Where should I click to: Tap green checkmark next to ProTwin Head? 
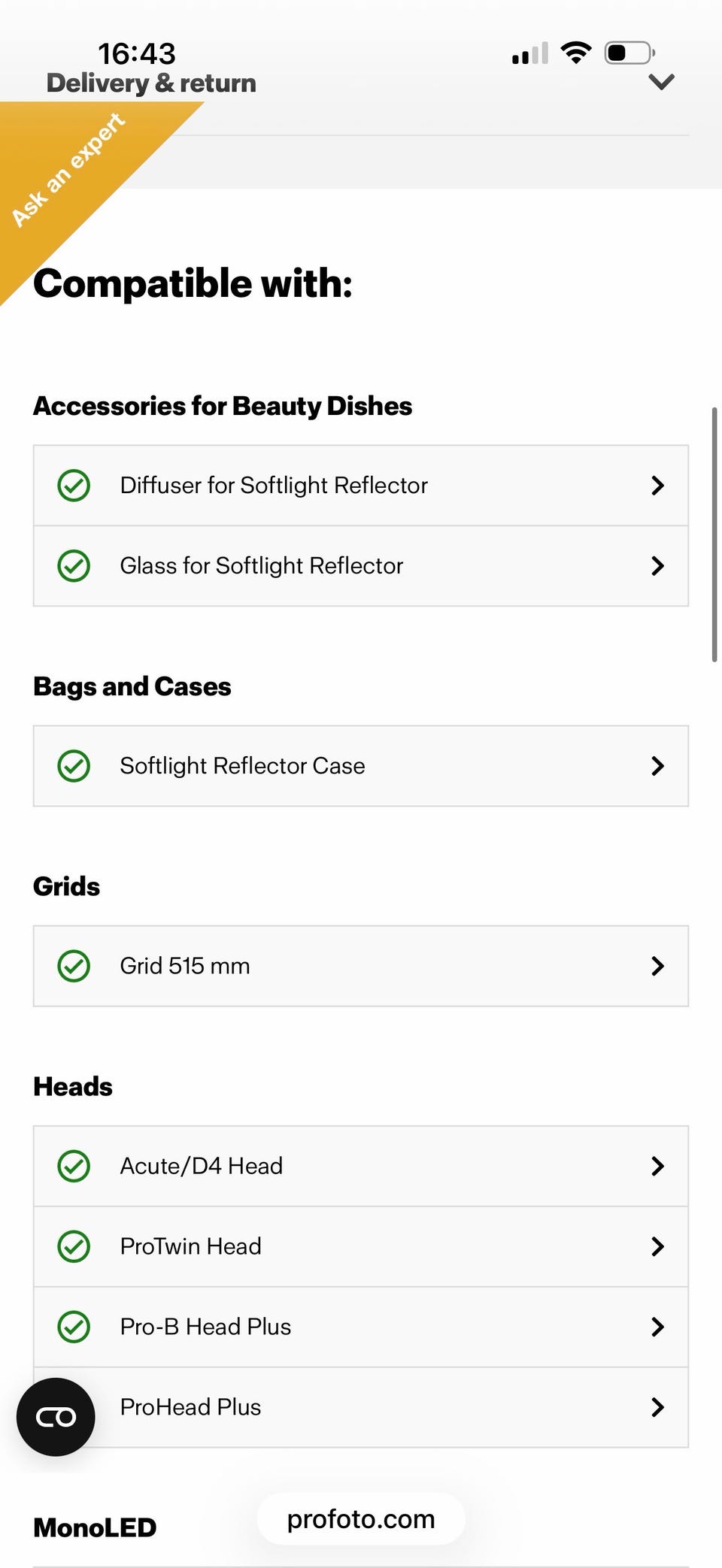click(x=74, y=1246)
